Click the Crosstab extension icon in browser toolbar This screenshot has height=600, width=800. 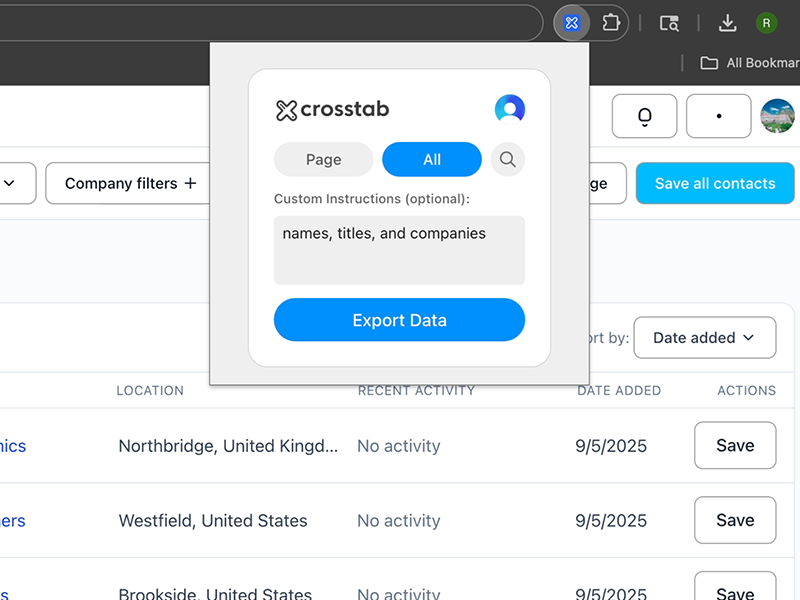pyautogui.click(x=571, y=22)
